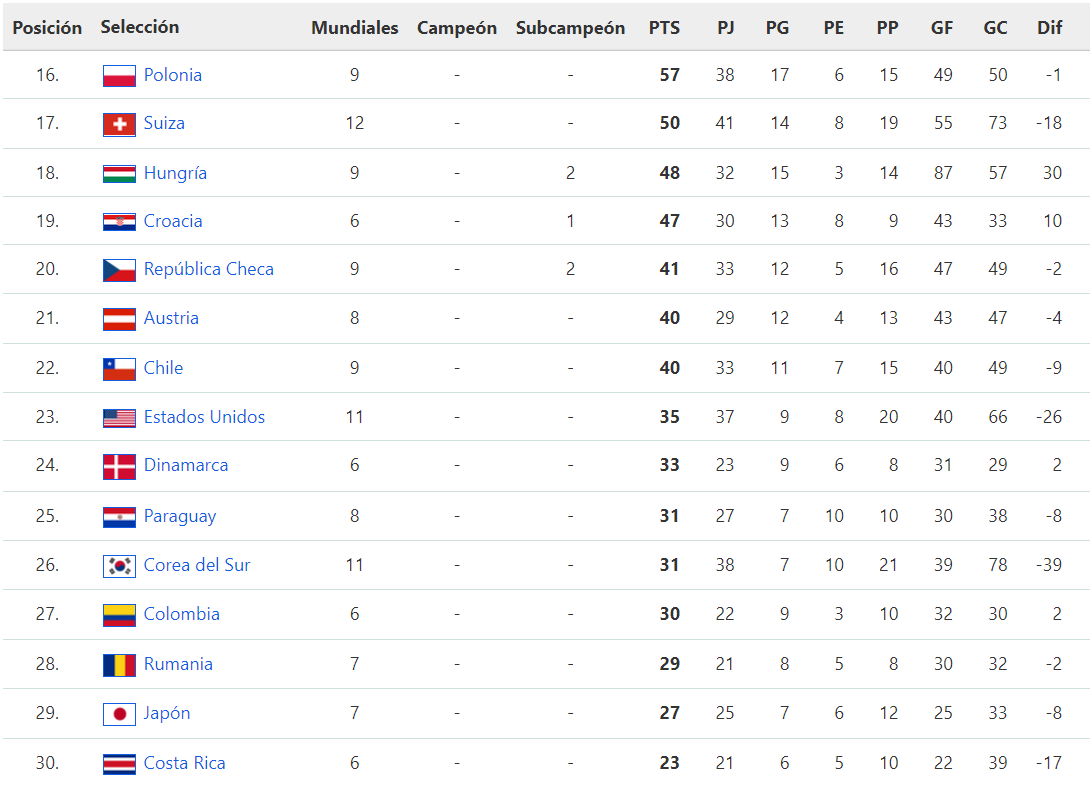Open the Rumania team link
Viewport: 1090px width, 785px height.
click(178, 664)
